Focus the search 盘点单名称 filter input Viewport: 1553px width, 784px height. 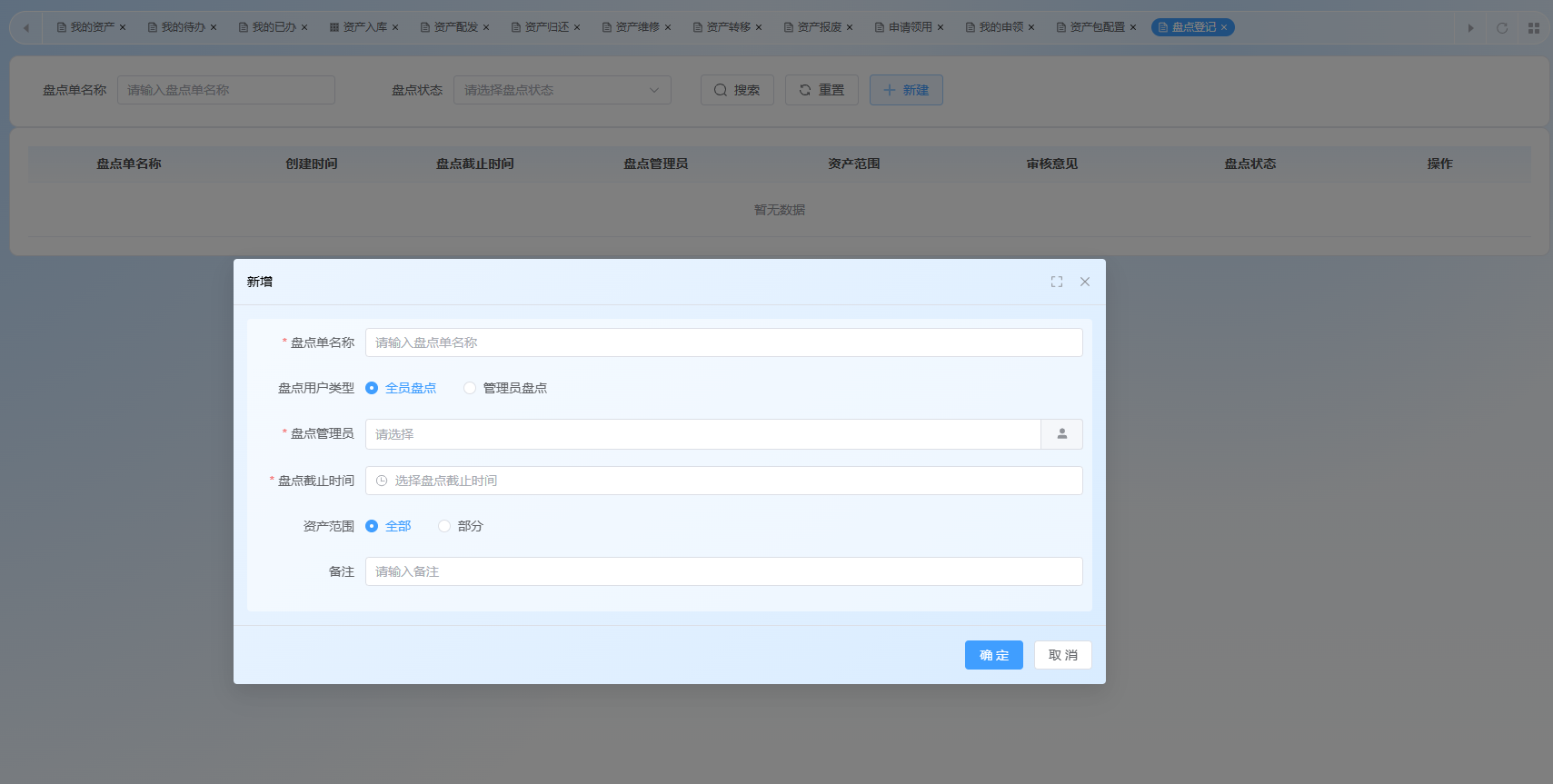226,90
